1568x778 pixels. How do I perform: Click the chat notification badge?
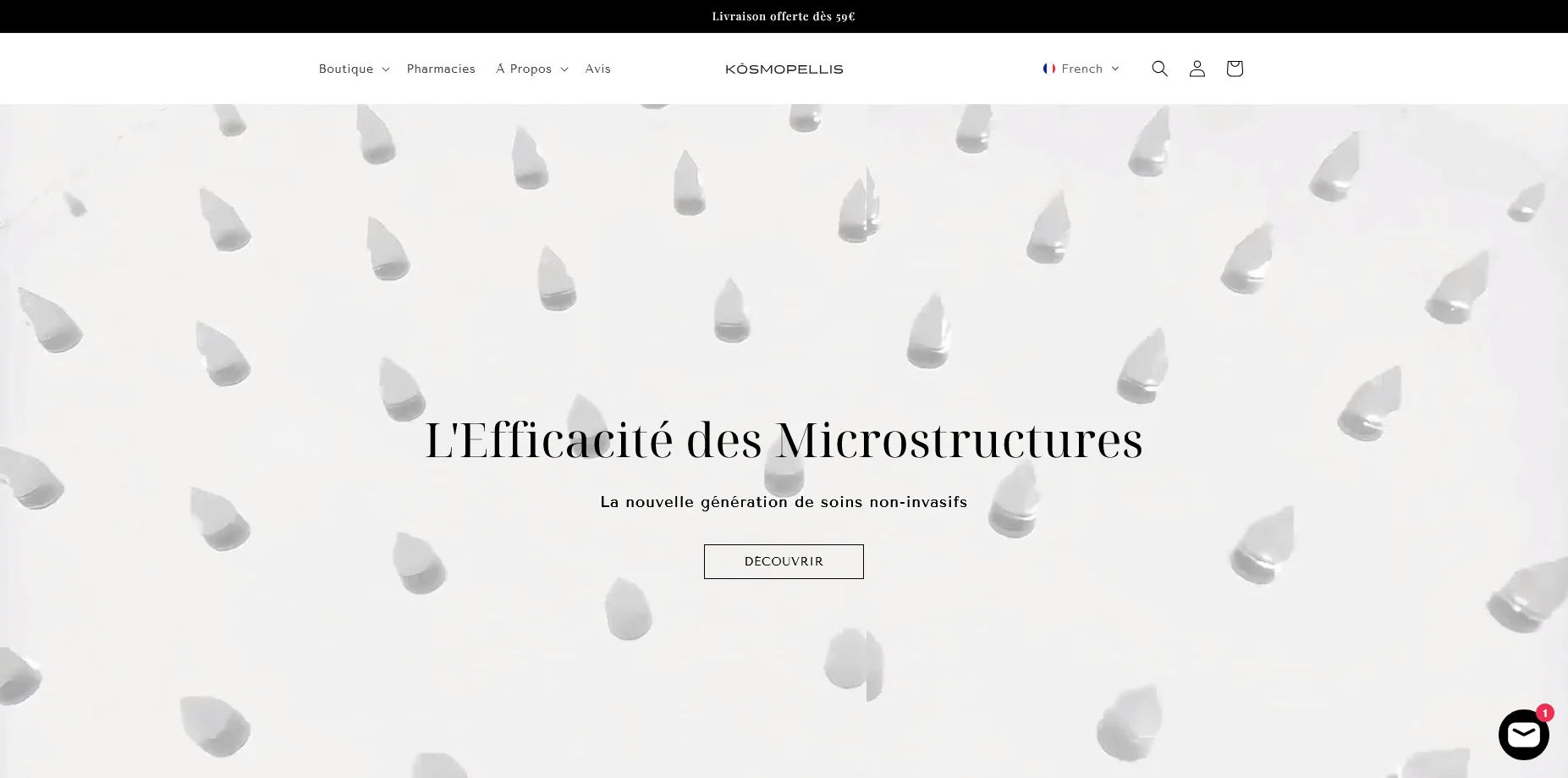[x=1545, y=714]
